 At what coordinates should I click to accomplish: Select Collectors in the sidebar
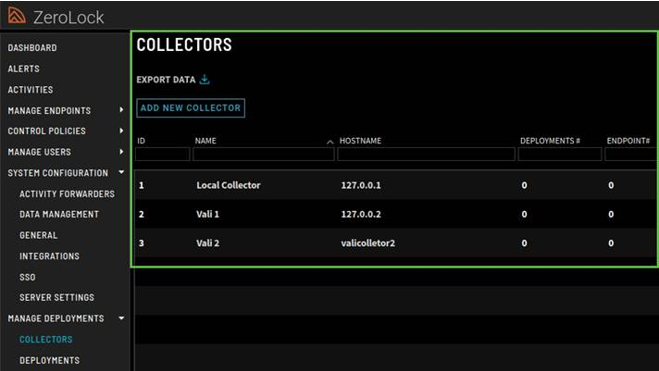[x=46, y=339]
